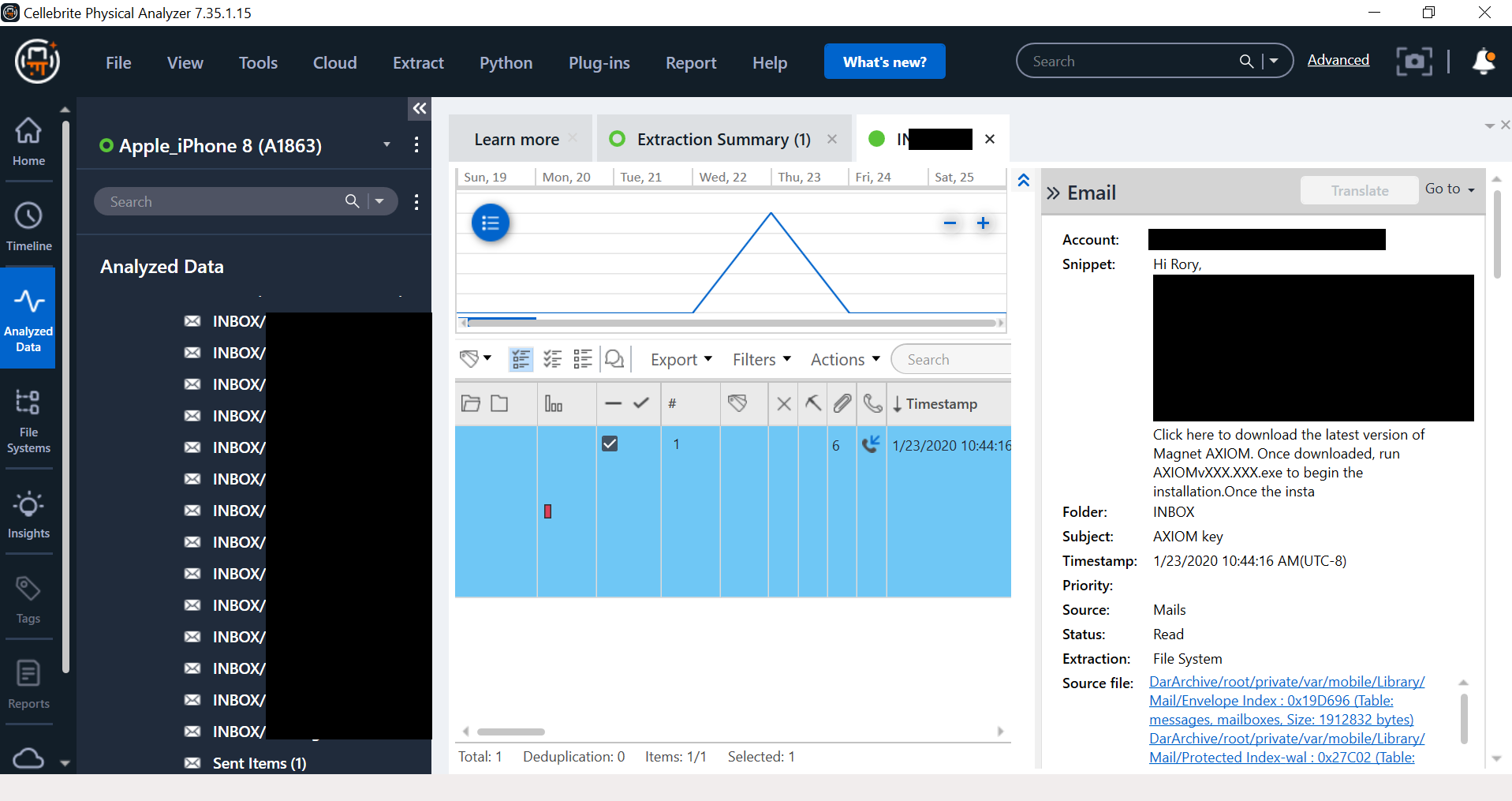The height and width of the screenshot is (801, 1512).
Task: Switch to Extraction Summary (1) tab
Action: pos(723,139)
